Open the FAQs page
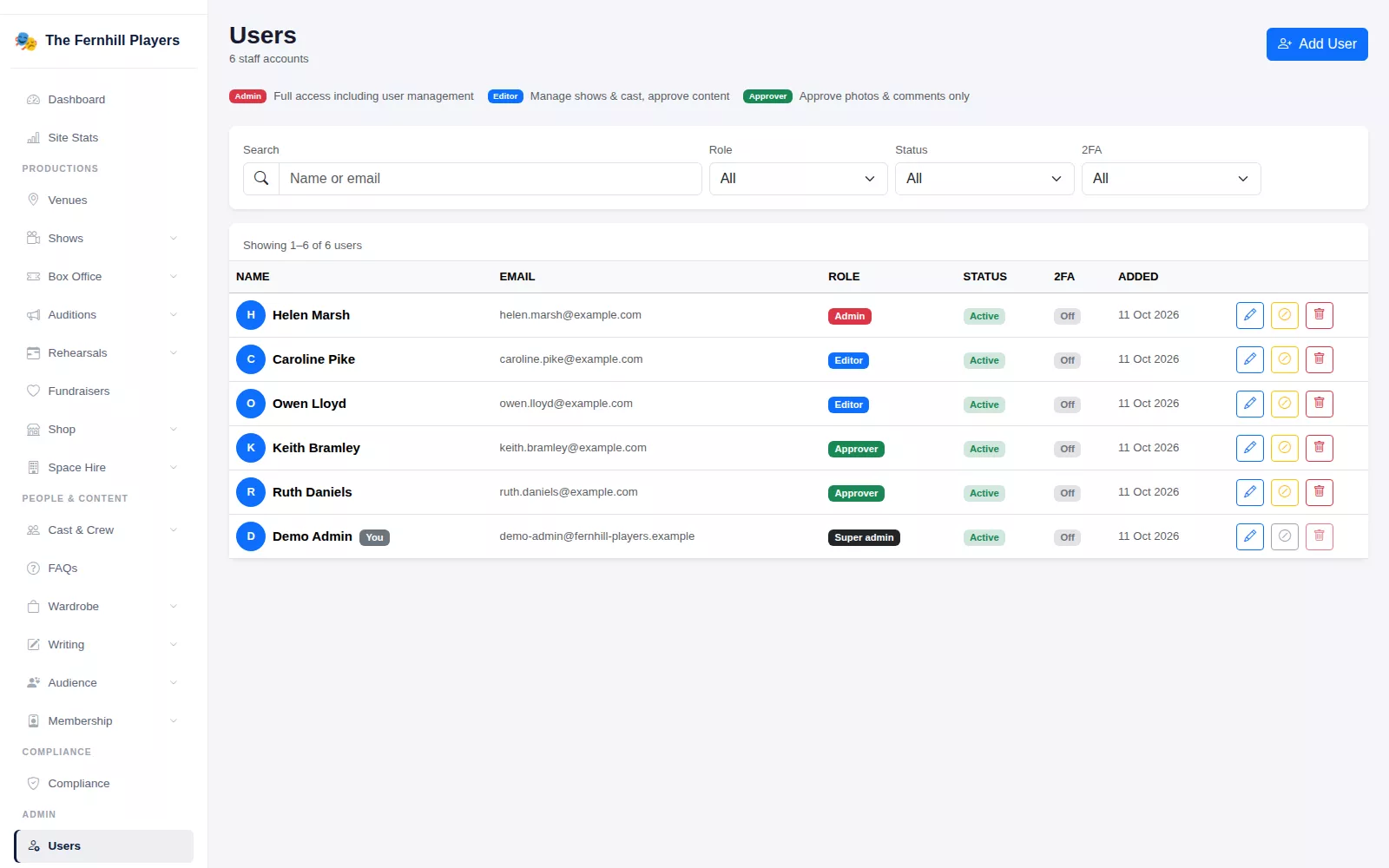 (103, 569)
